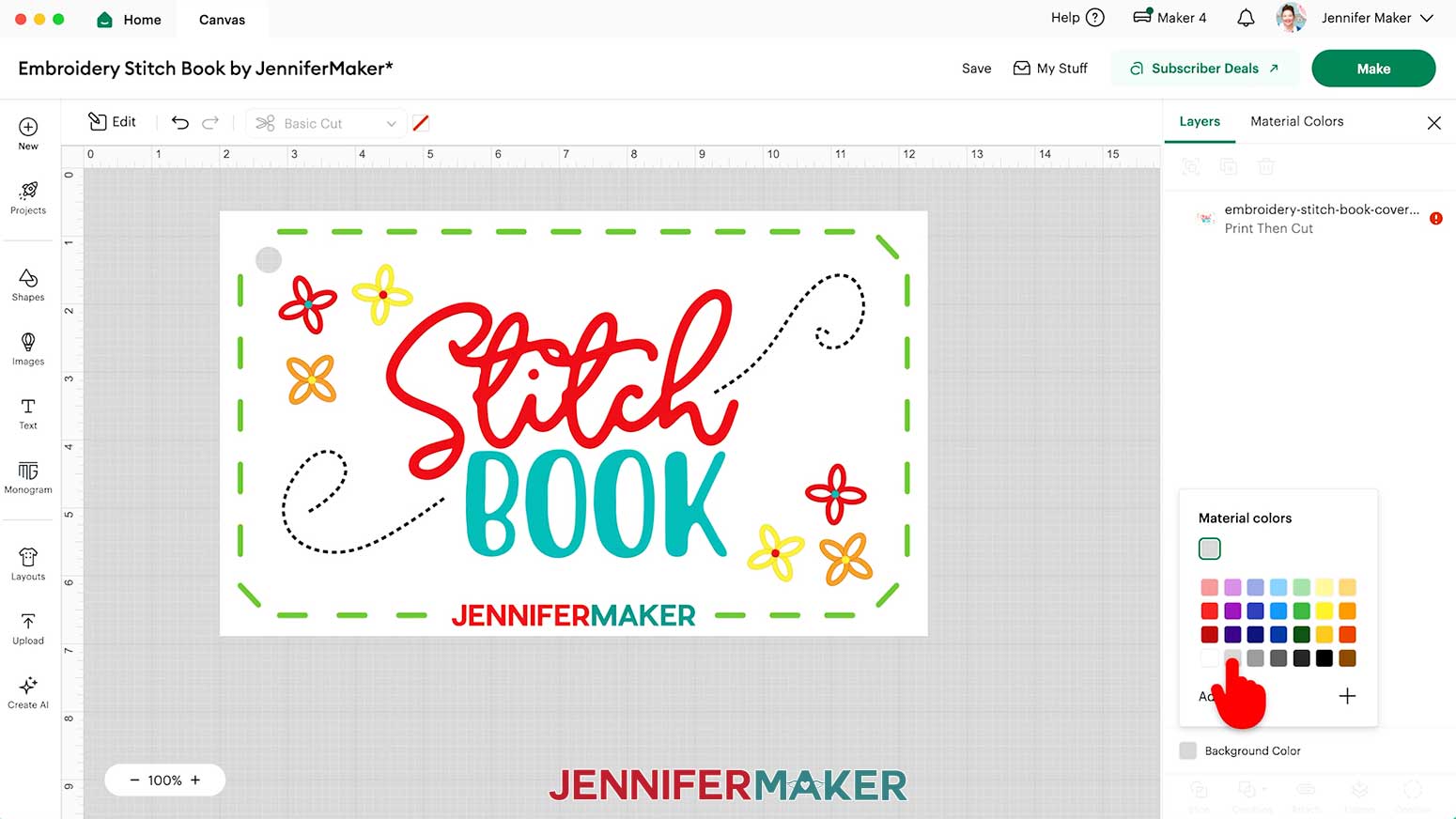Open the Monogram tool
This screenshot has height=819, width=1456.
click(x=28, y=477)
